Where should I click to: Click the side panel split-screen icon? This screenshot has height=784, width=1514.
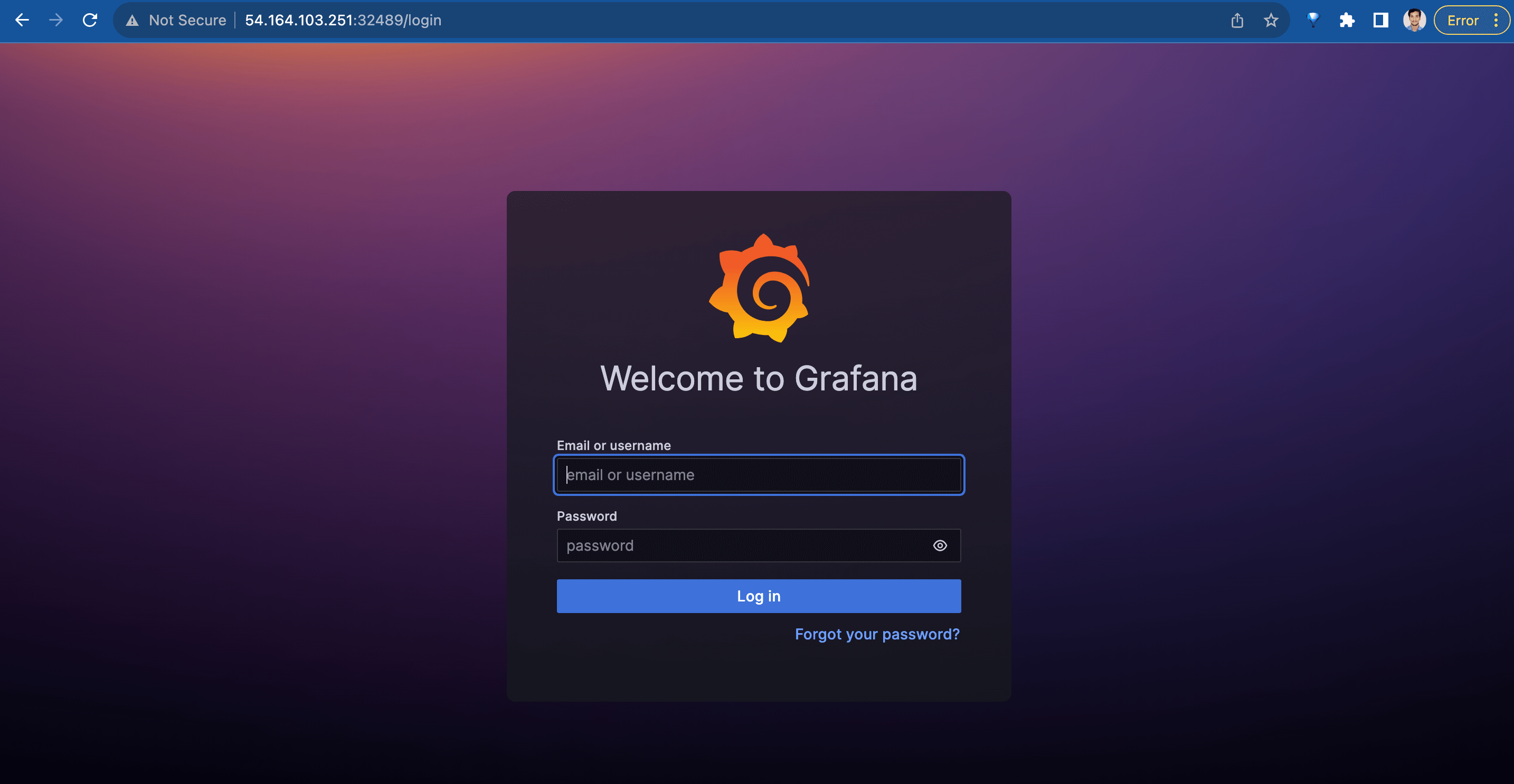[x=1380, y=20]
